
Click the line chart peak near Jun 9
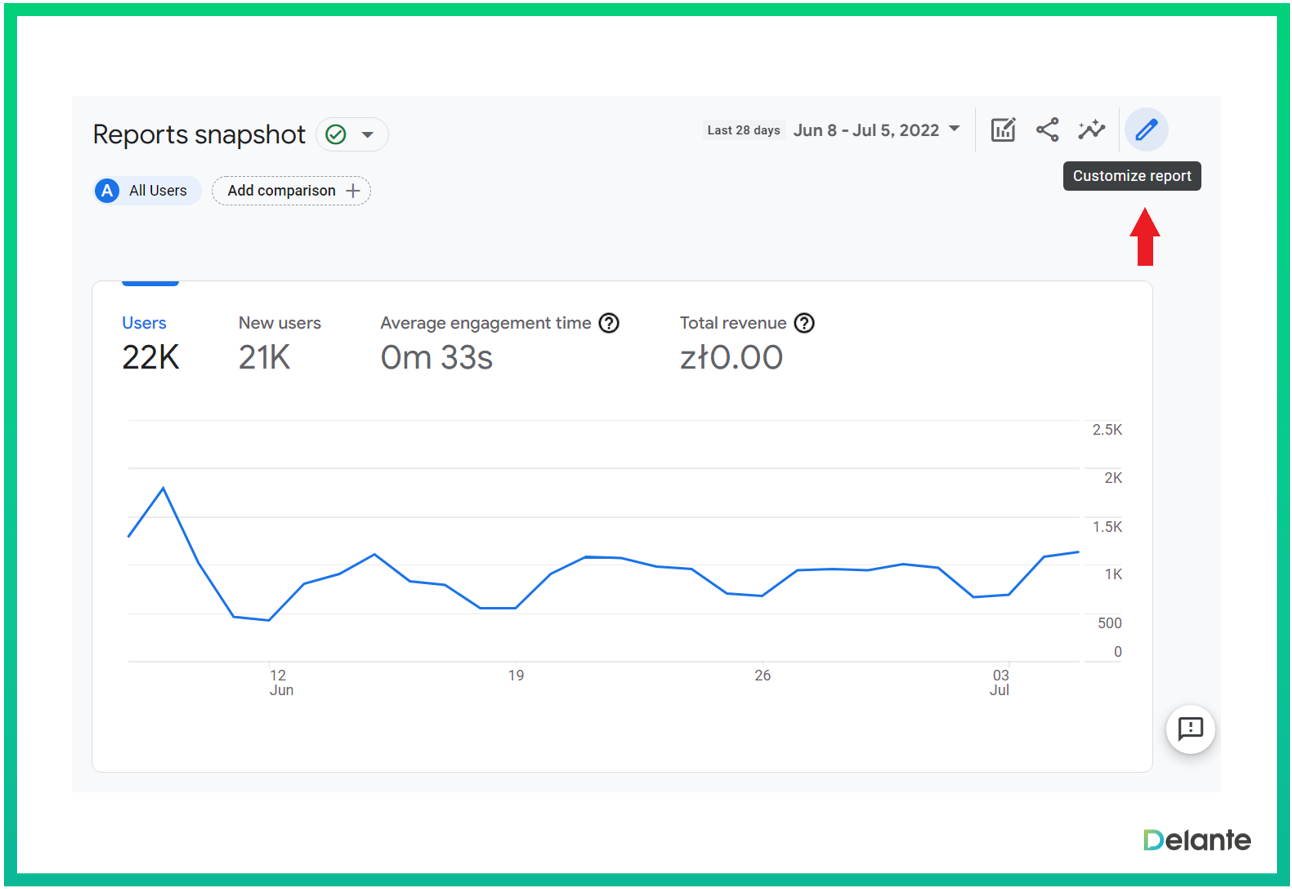click(x=163, y=488)
